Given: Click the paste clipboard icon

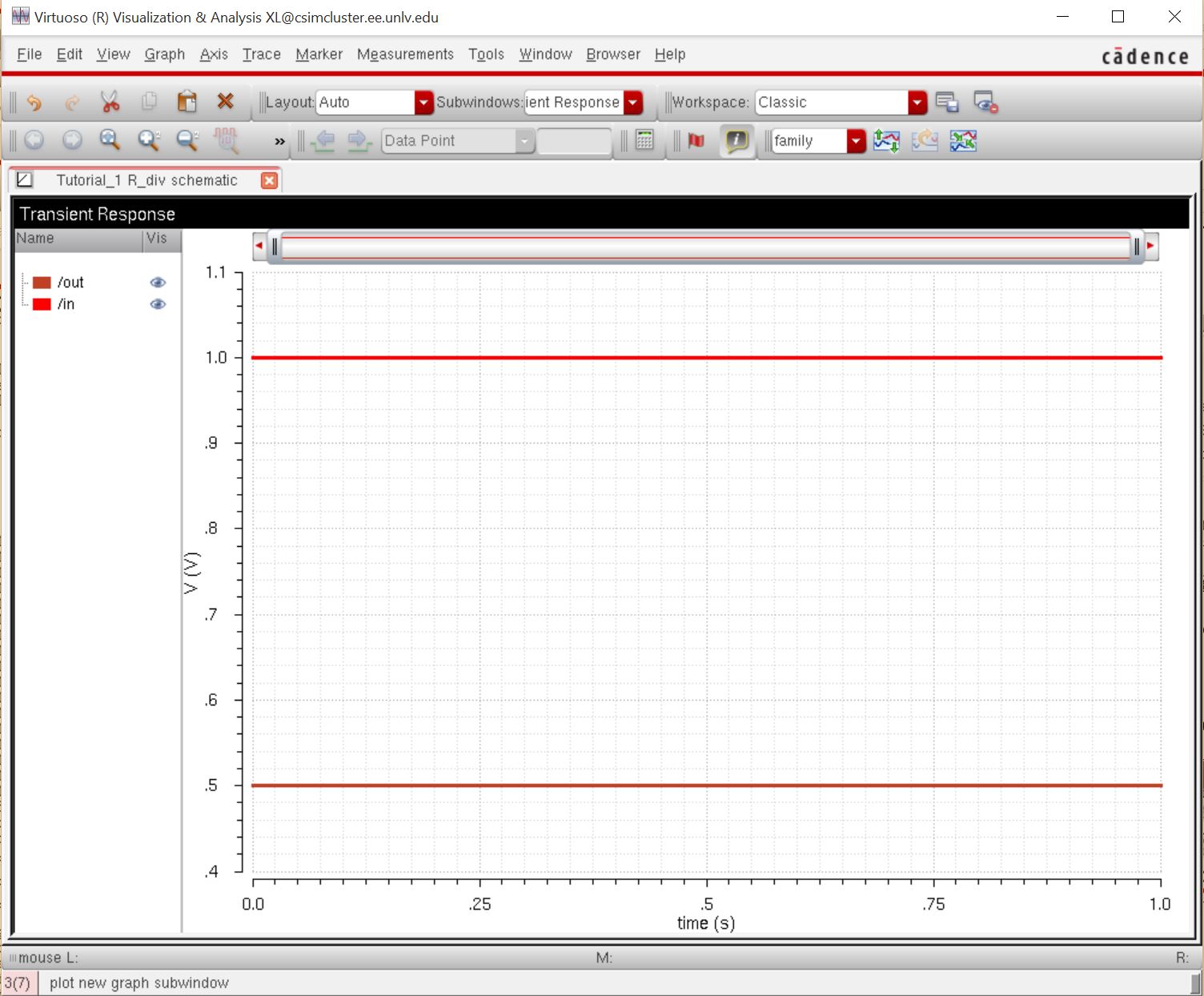Looking at the screenshot, I should pyautogui.click(x=187, y=102).
